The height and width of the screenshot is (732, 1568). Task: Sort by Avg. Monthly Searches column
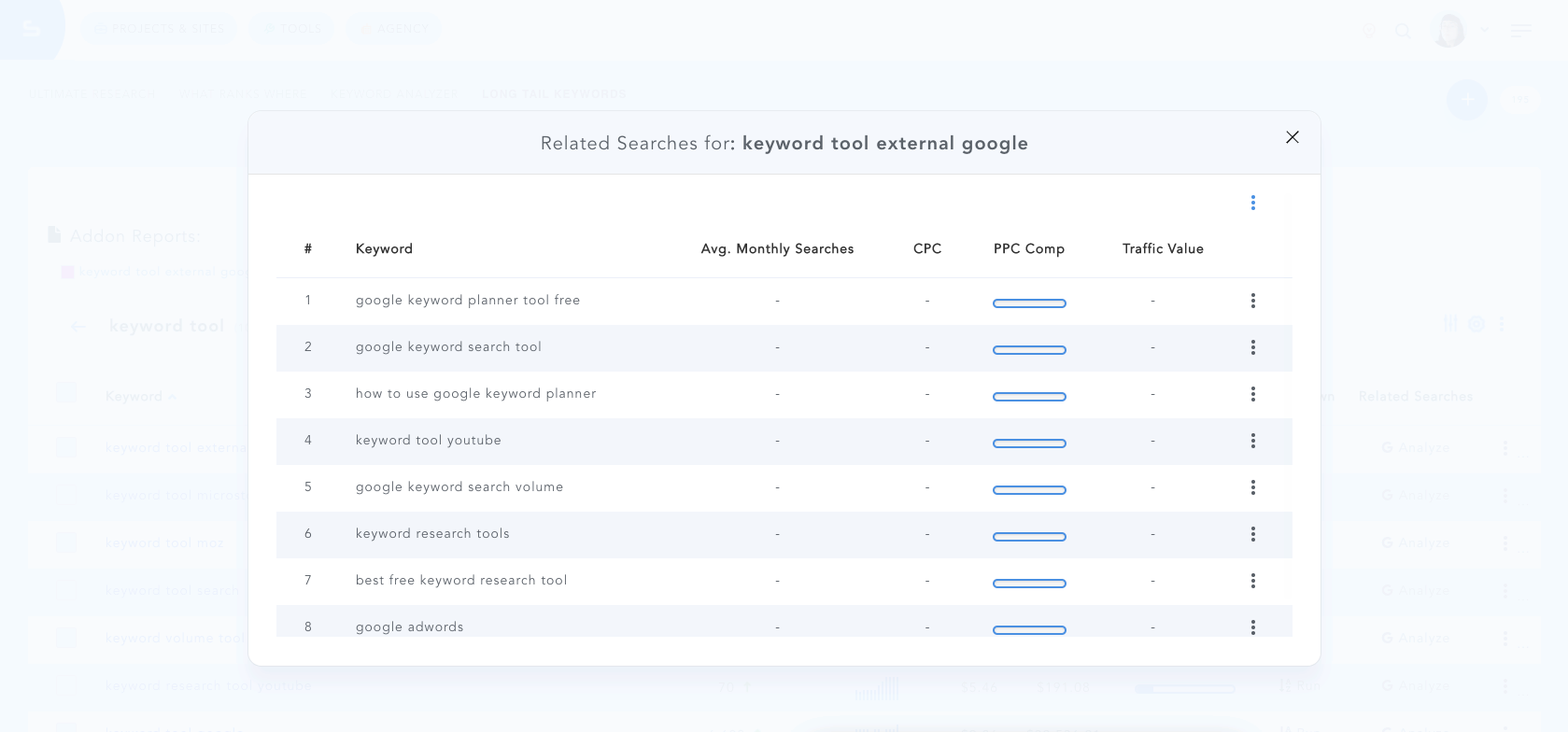click(x=777, y=249)
